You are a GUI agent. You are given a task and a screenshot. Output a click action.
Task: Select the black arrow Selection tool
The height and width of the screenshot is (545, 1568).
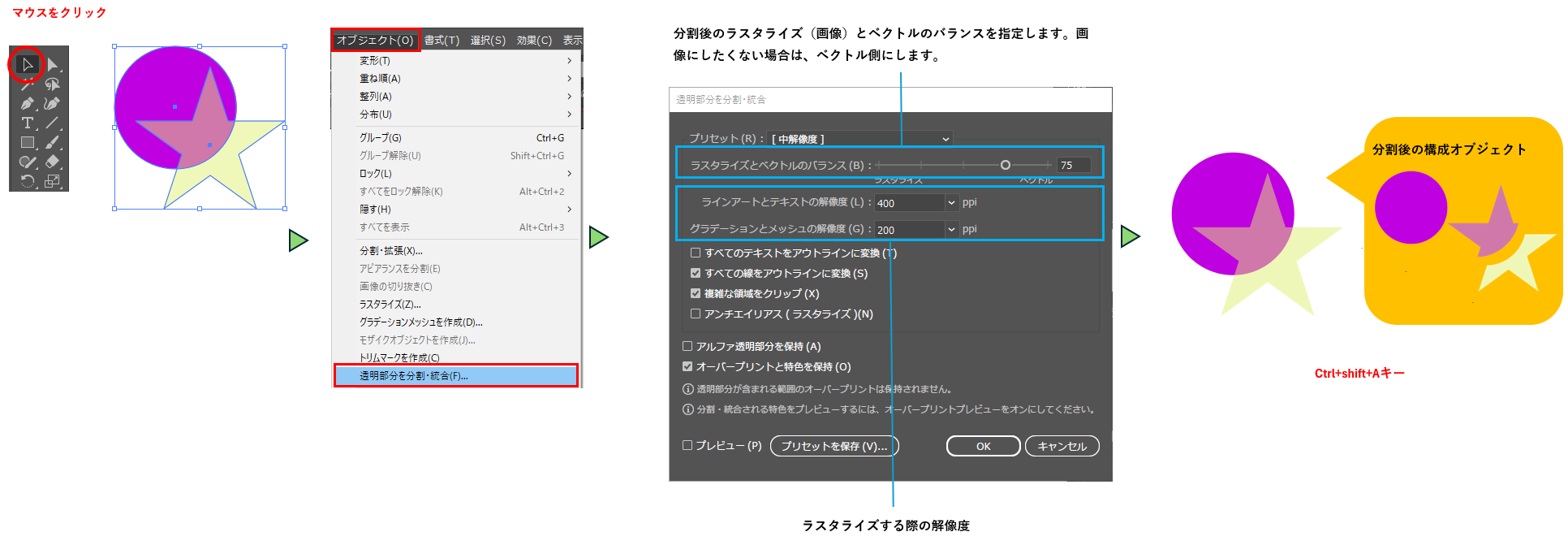tap(27, 64)
